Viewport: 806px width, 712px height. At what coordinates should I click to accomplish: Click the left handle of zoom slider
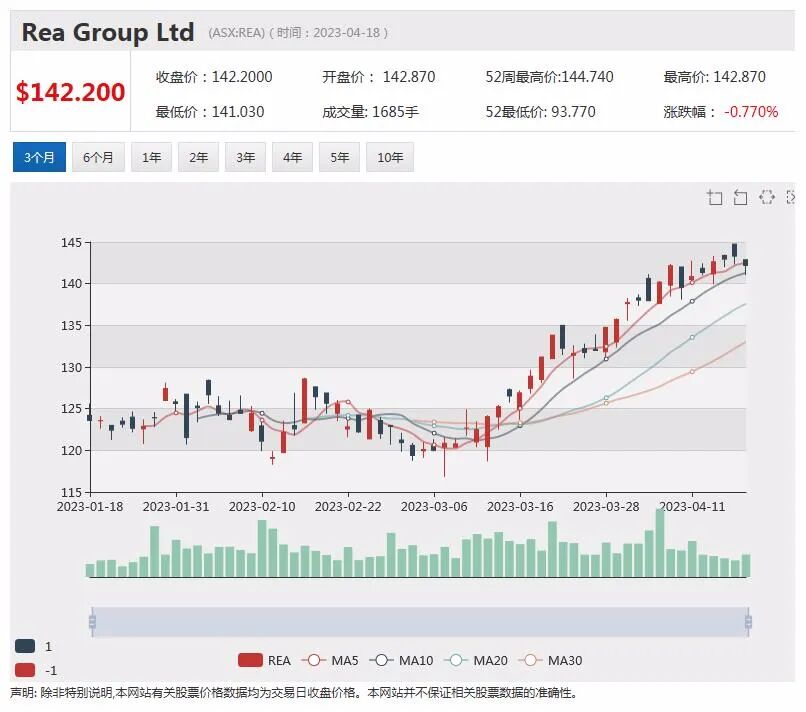[x=93, y=622]
